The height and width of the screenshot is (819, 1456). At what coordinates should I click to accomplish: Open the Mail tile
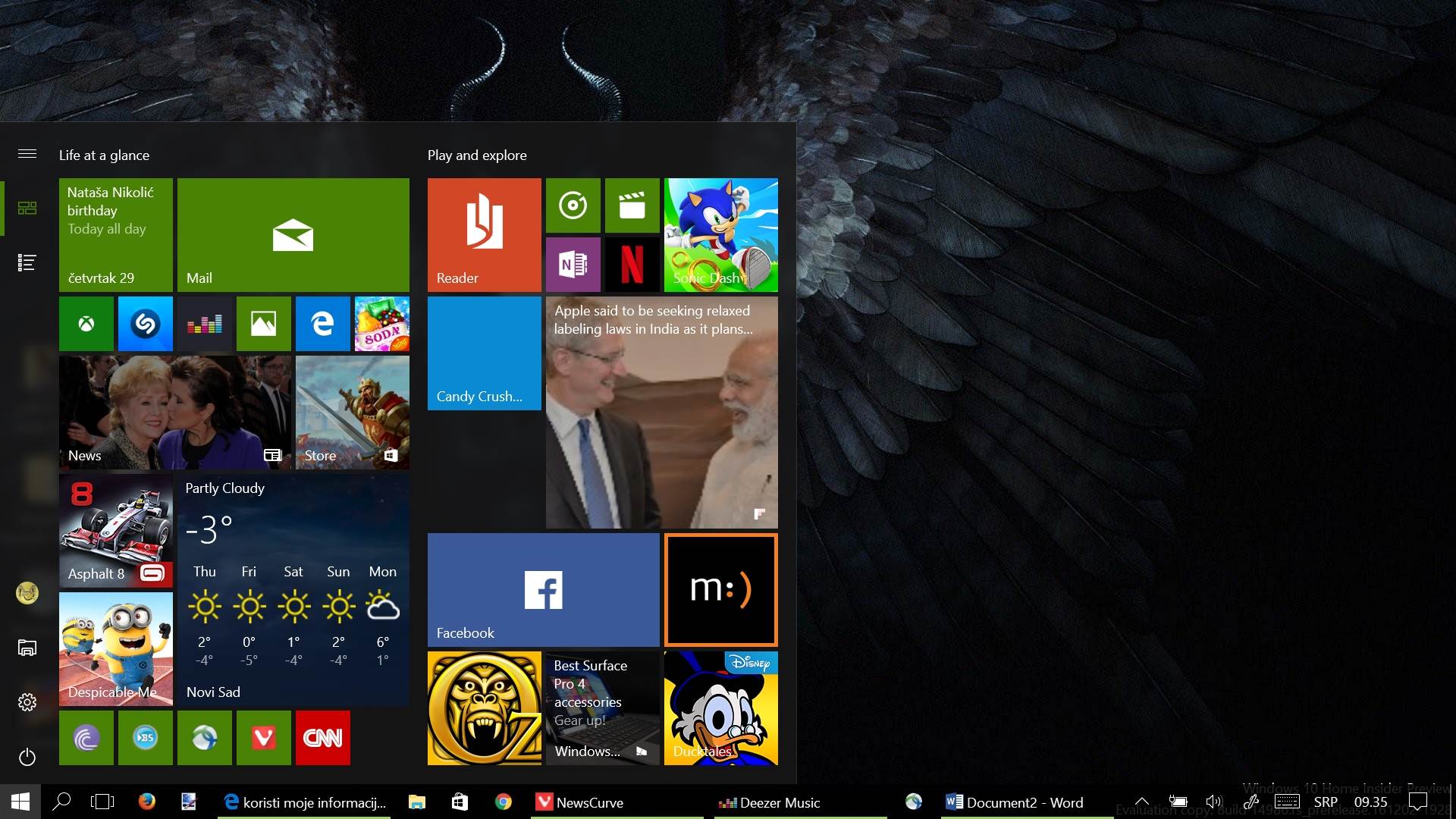click(x=293, y=235)
